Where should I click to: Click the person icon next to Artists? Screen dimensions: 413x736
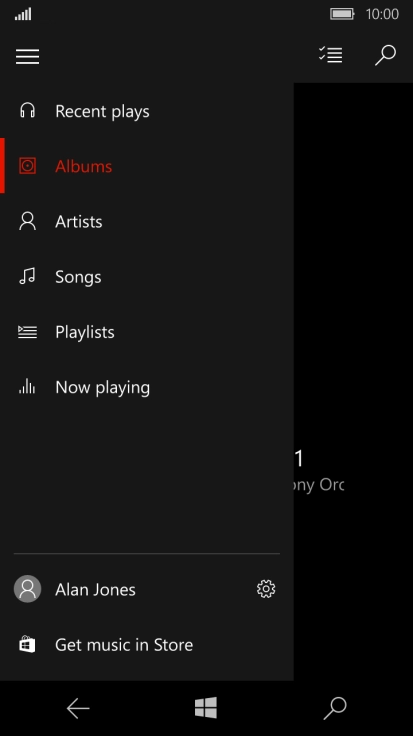coord(27,221)
